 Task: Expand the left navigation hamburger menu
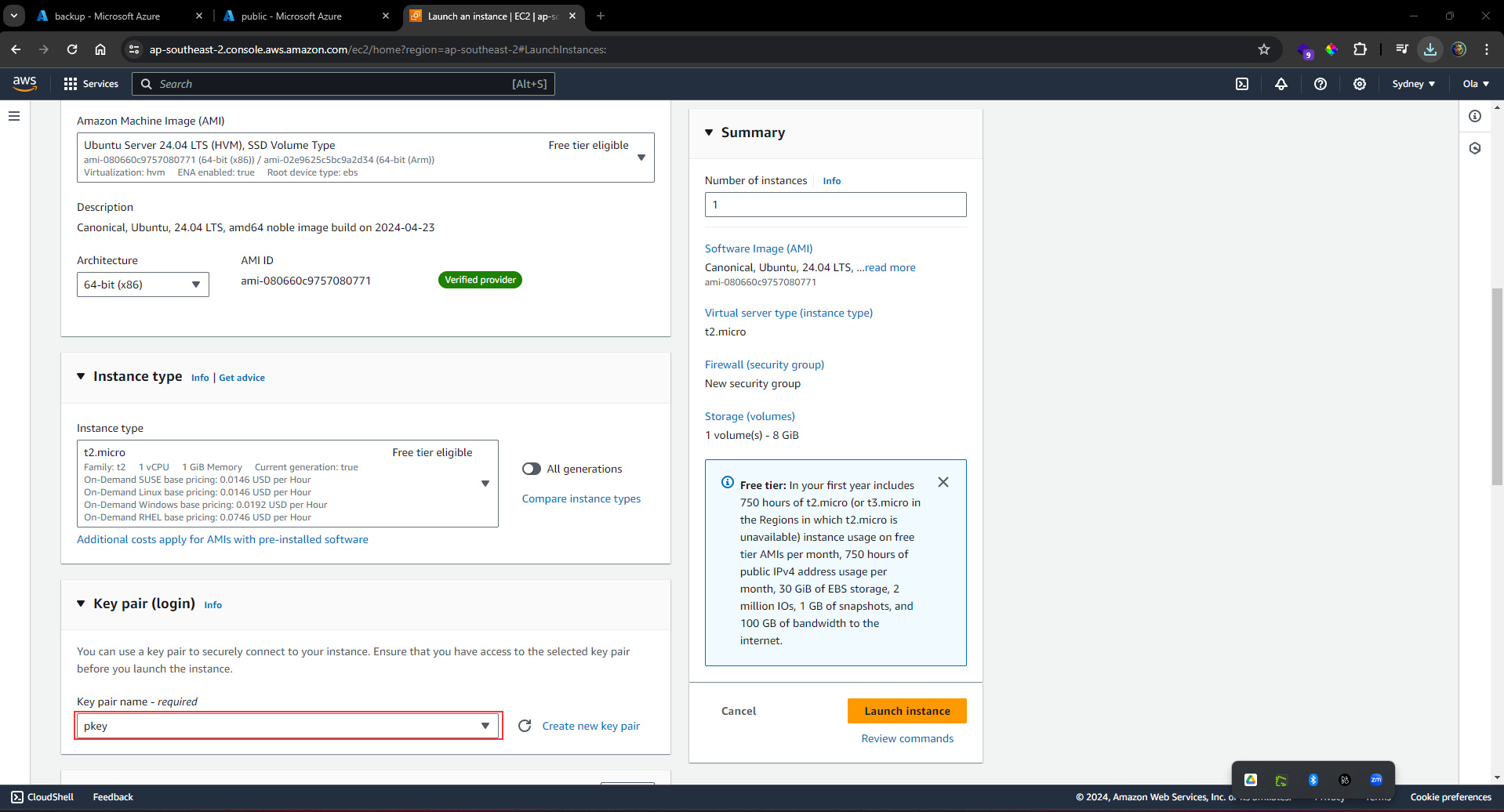tap(14, 116)
